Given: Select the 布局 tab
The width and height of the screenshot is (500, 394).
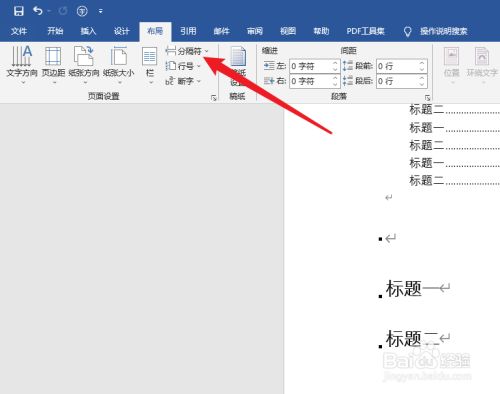Looking at the screenshot, I should (x=155, y=31).
